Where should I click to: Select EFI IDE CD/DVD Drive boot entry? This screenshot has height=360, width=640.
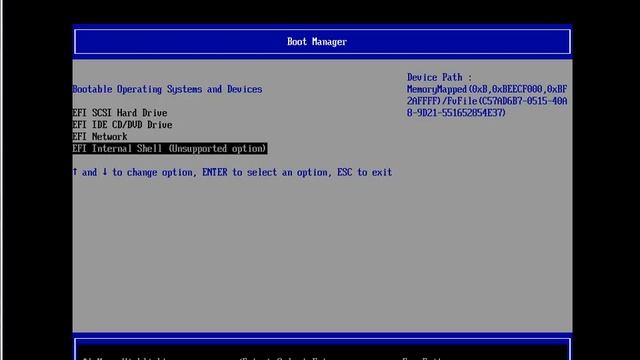click(x=122, y=124)
